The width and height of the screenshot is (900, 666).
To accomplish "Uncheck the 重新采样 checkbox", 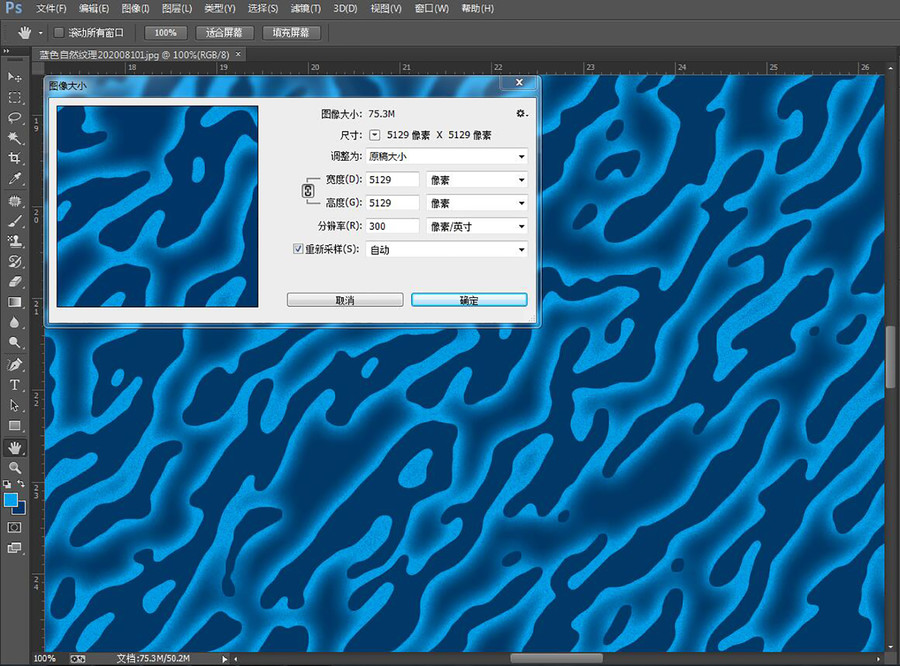I will point(298,249).
